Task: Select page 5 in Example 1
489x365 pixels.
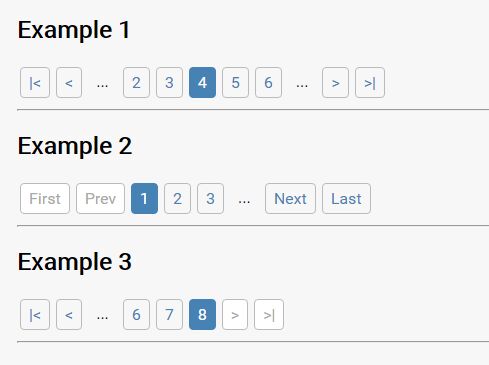Action: (x=235, y=83)
